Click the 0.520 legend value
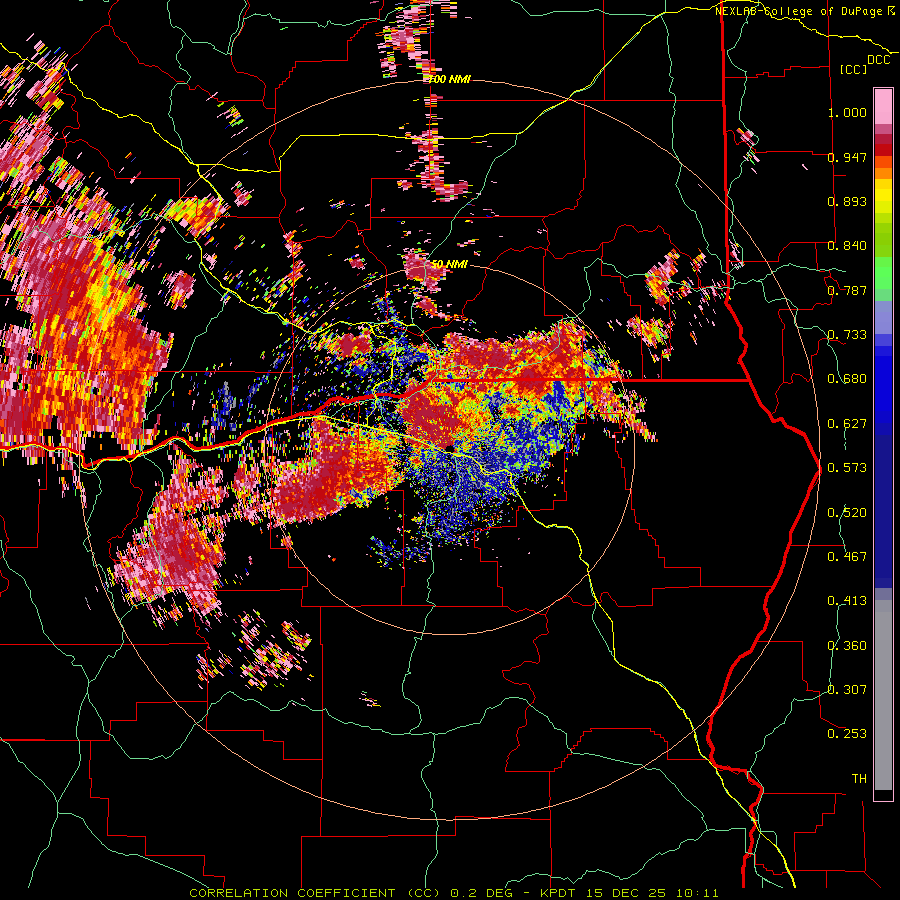 [x=847, y=513]
